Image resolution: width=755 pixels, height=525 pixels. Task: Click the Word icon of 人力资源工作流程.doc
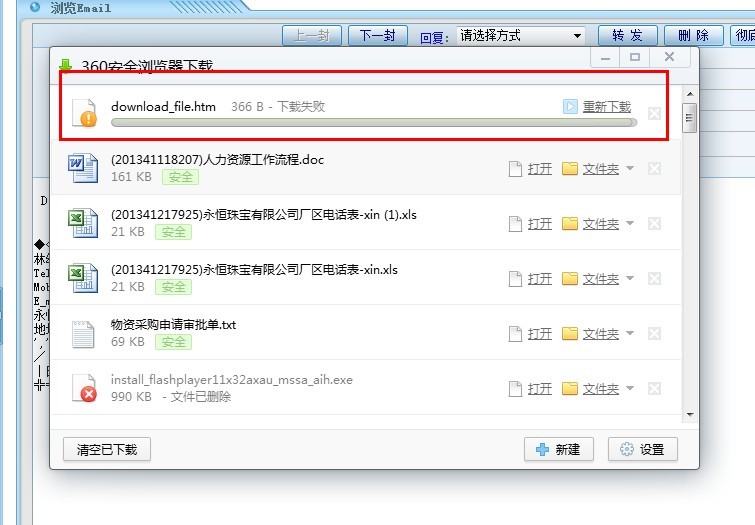(x=82, y=167)
